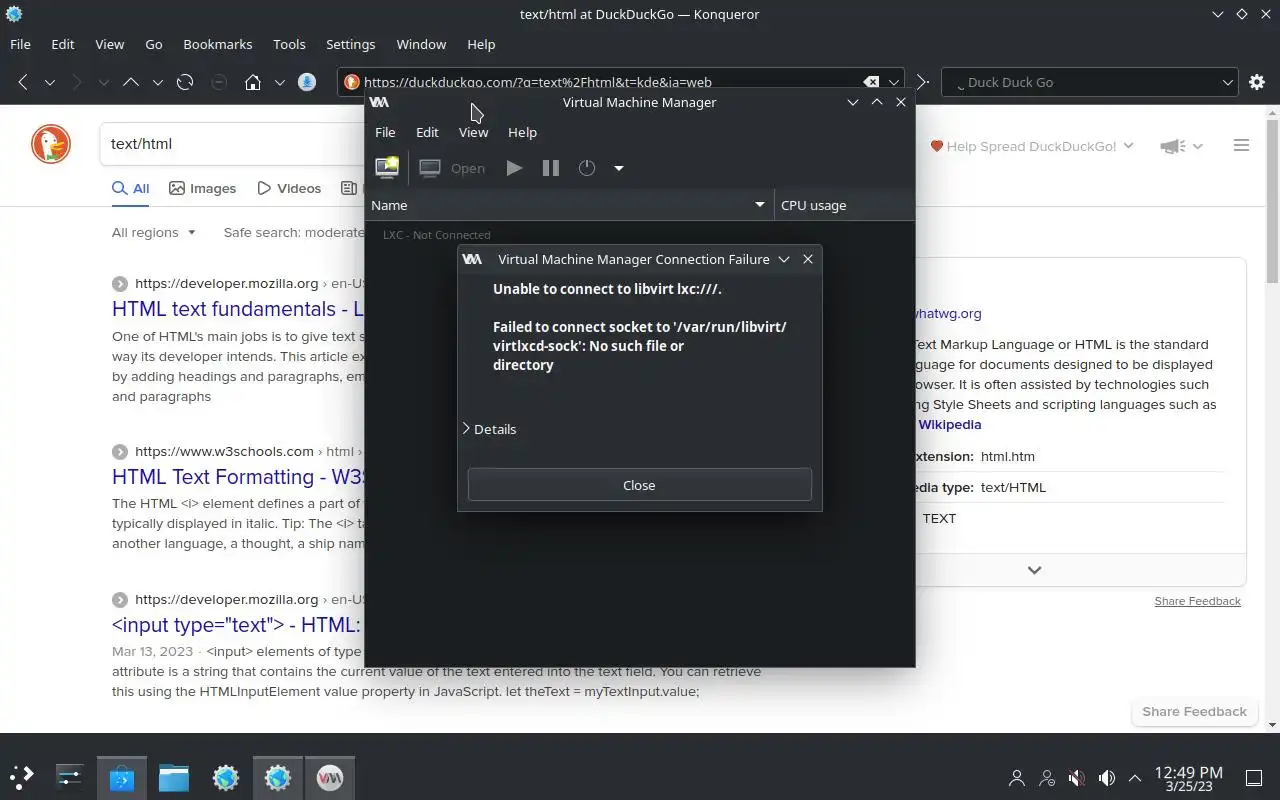Open the HTML text fundamentals result link

click(238, 309)
